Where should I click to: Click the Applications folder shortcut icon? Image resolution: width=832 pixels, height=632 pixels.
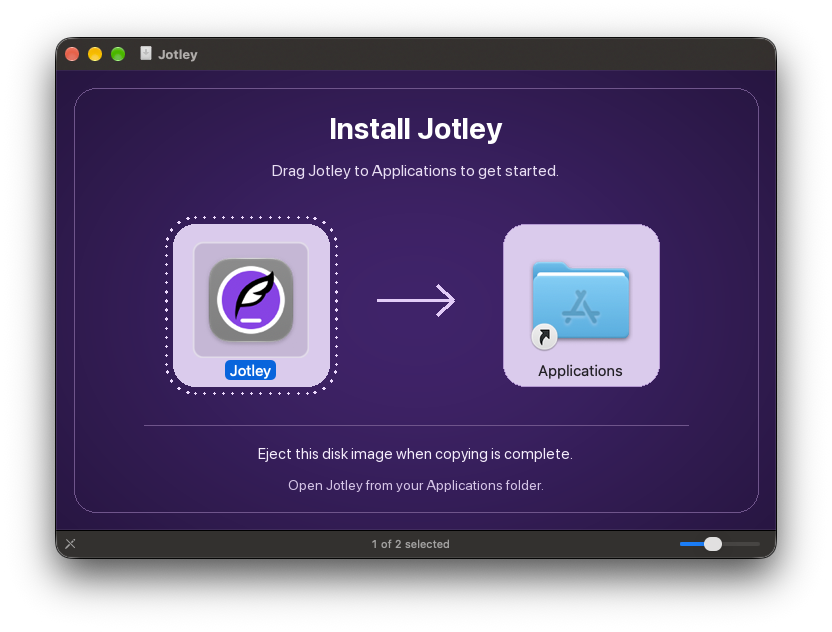pyautogui.click(x=581, y=301)
